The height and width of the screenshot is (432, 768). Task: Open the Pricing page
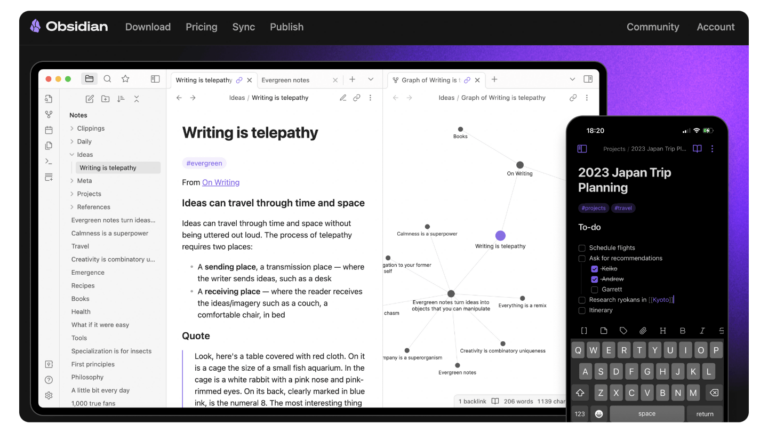coord(201,27)
